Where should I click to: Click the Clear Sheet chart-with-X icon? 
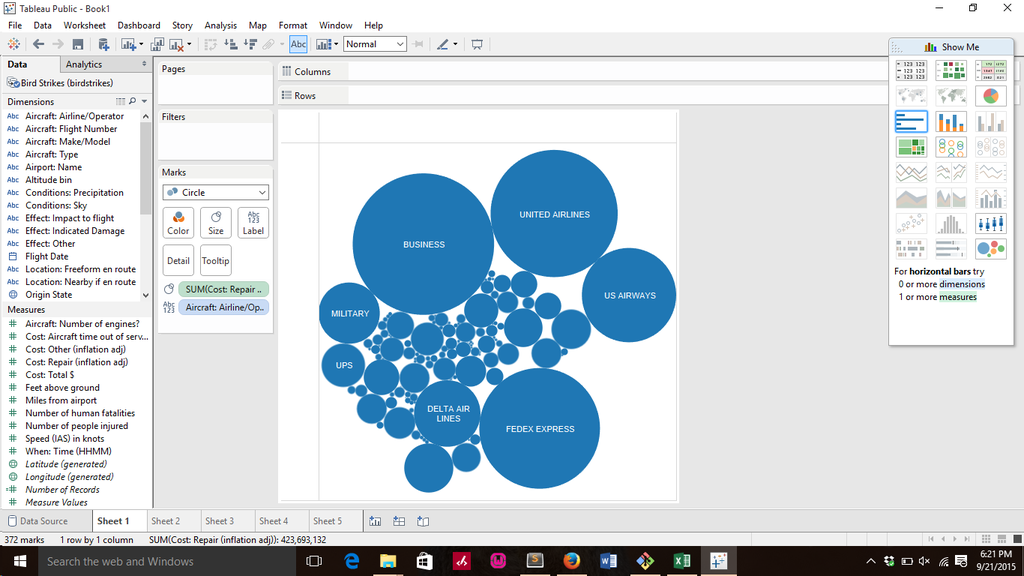click(176, 44)
